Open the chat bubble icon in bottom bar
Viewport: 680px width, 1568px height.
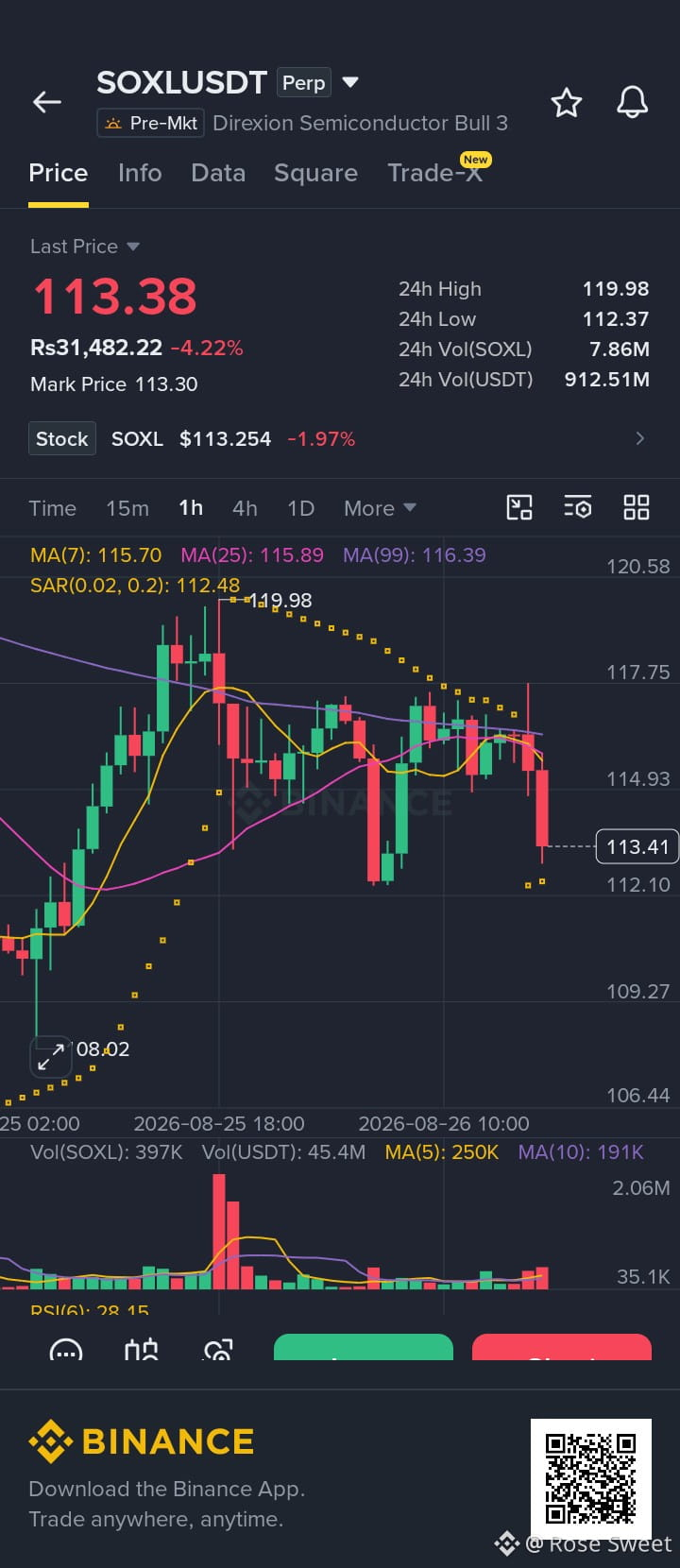point(66,1351)
